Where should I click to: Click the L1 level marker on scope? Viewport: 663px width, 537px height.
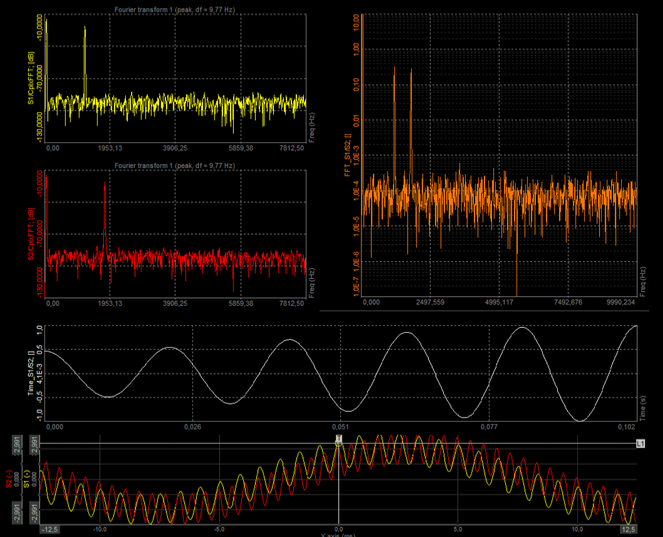click(641, 444)
